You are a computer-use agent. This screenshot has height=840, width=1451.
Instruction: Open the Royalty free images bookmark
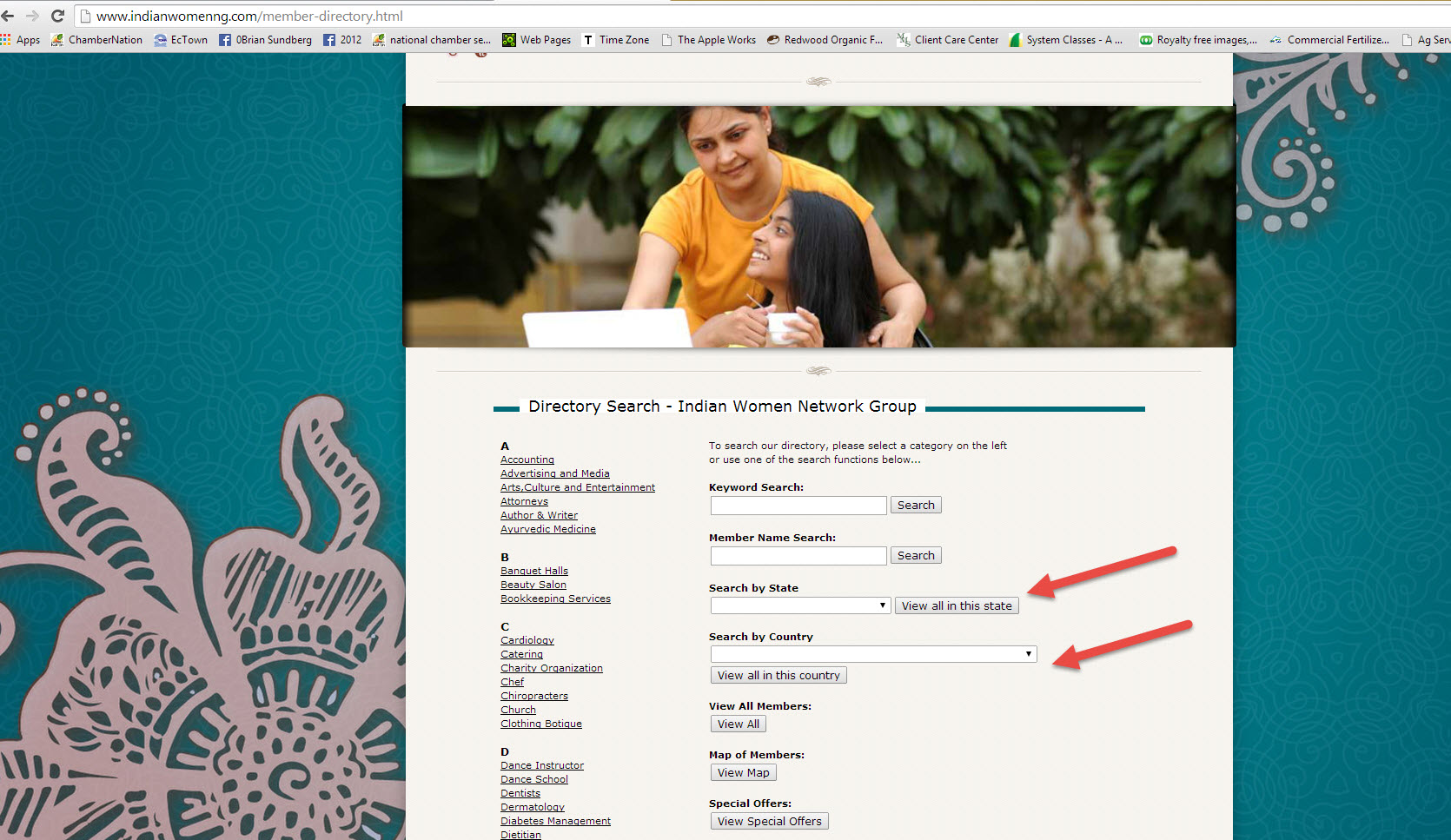click(x=1198, y=40)
